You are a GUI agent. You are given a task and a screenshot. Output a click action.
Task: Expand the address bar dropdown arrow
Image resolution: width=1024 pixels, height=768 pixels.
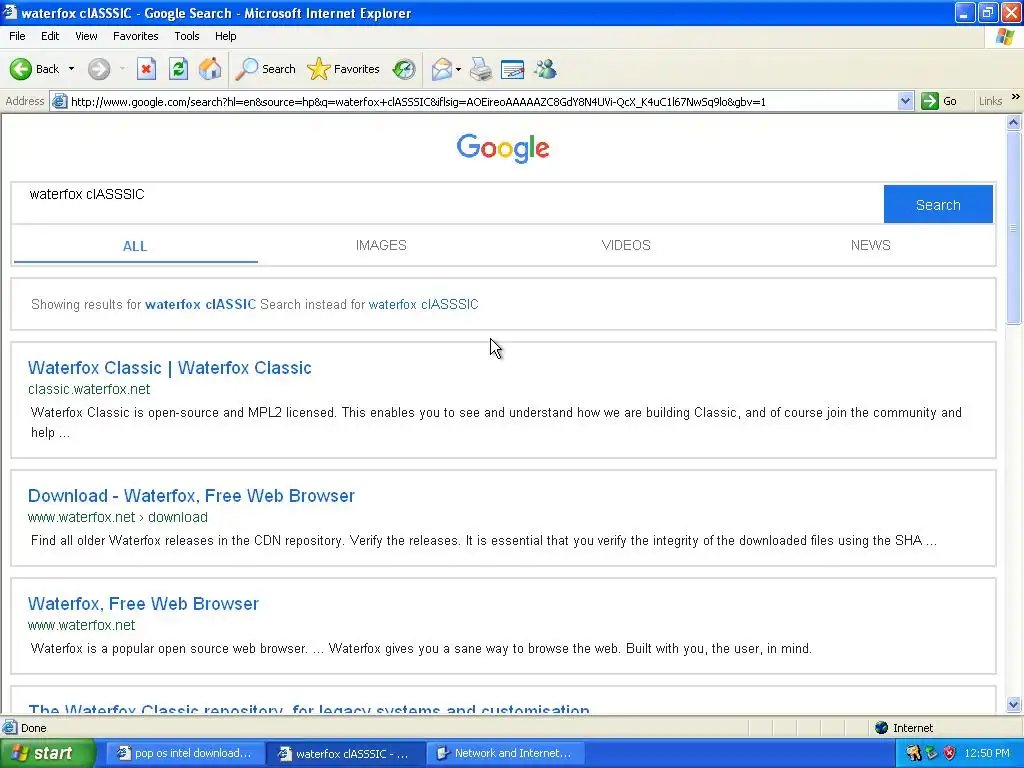pos(905,101)
